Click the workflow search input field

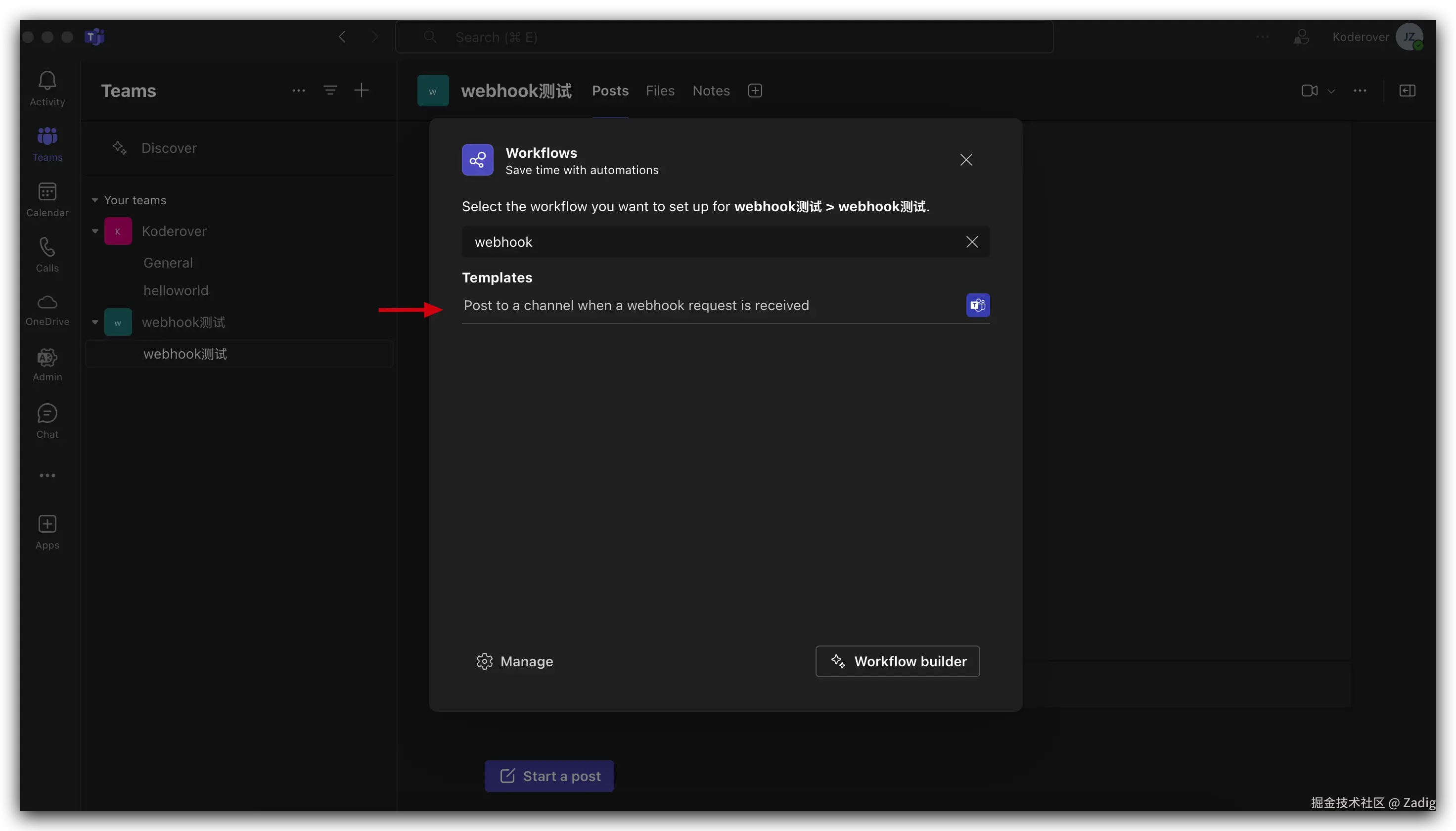click(713, 242)
